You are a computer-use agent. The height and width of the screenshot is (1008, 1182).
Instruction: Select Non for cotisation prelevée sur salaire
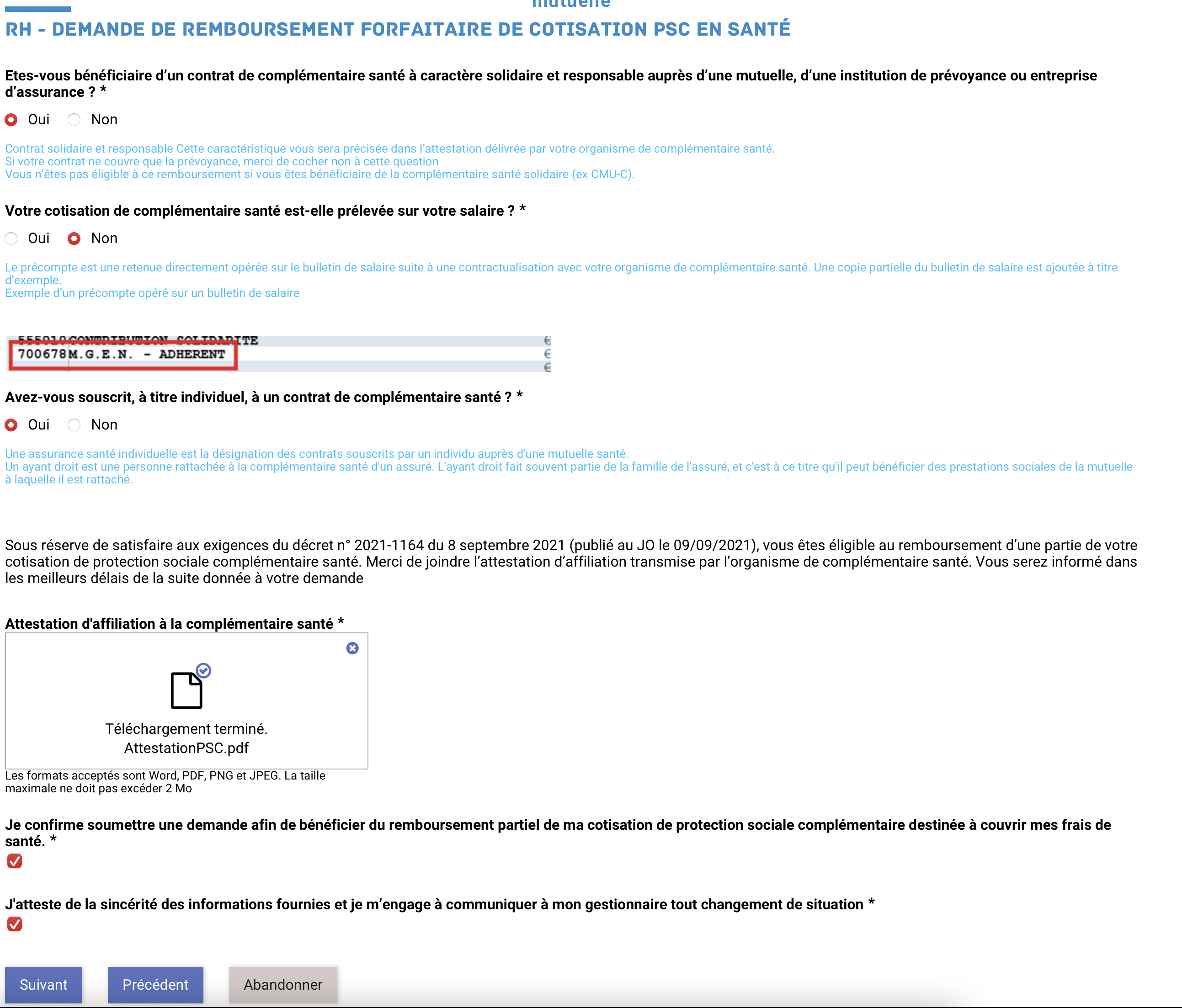(x=75, y=238)
